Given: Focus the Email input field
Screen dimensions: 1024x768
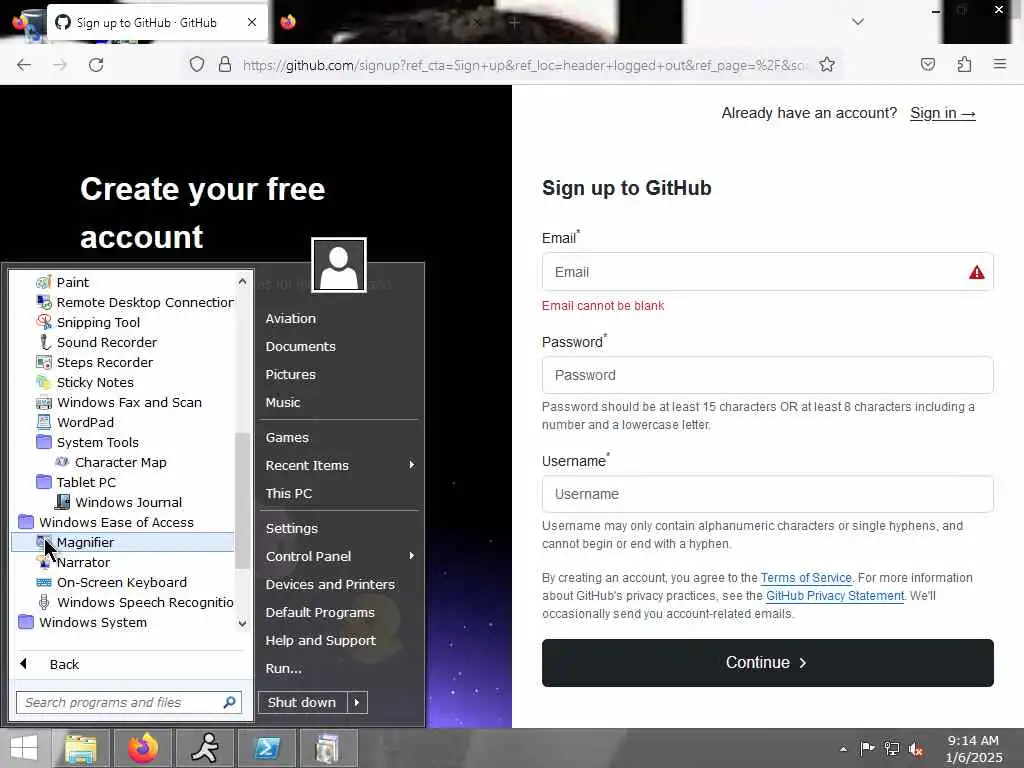Looking at the screenshot, I should [x=767, y=272].
